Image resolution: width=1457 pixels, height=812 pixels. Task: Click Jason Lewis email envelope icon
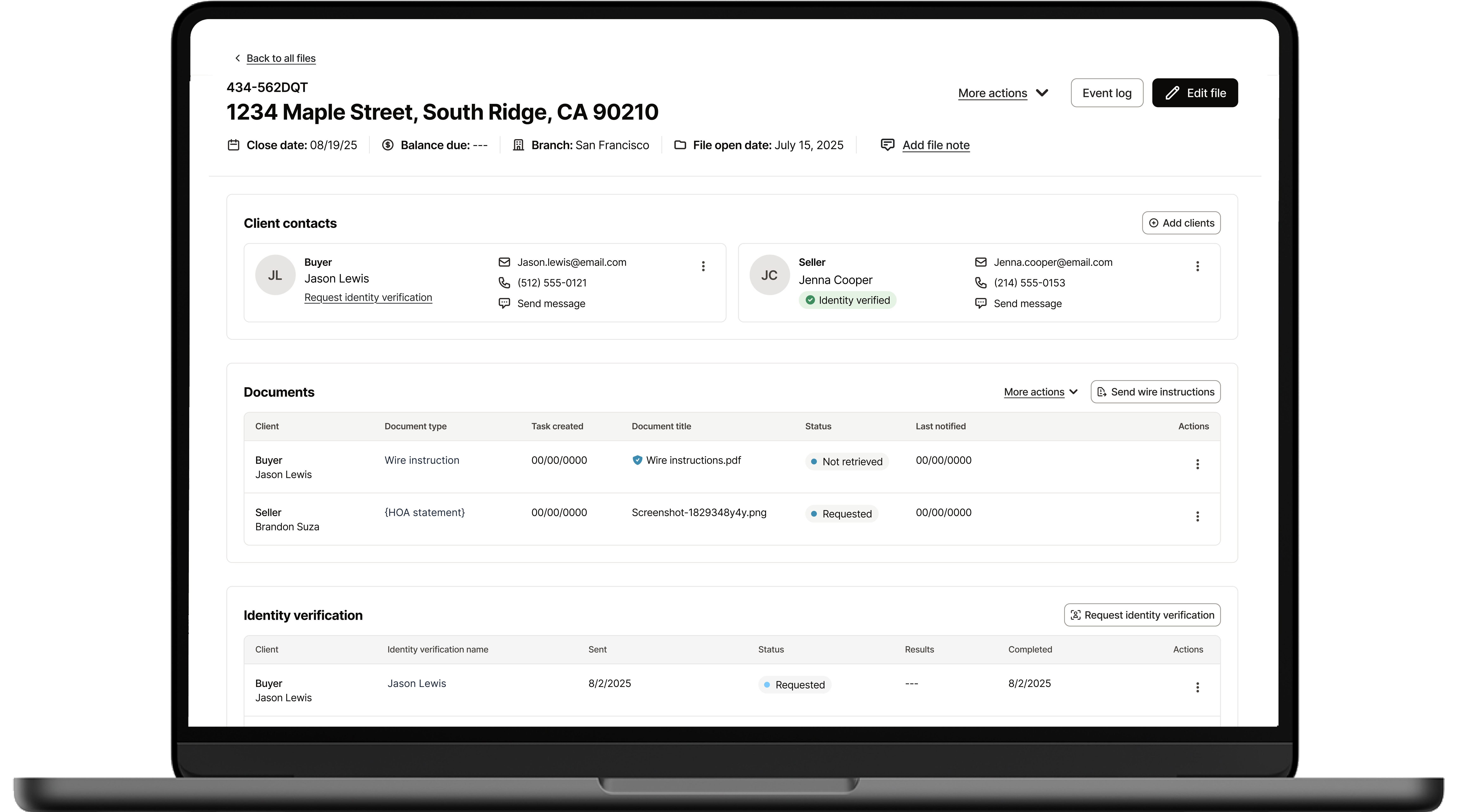(x=504, y=262)
